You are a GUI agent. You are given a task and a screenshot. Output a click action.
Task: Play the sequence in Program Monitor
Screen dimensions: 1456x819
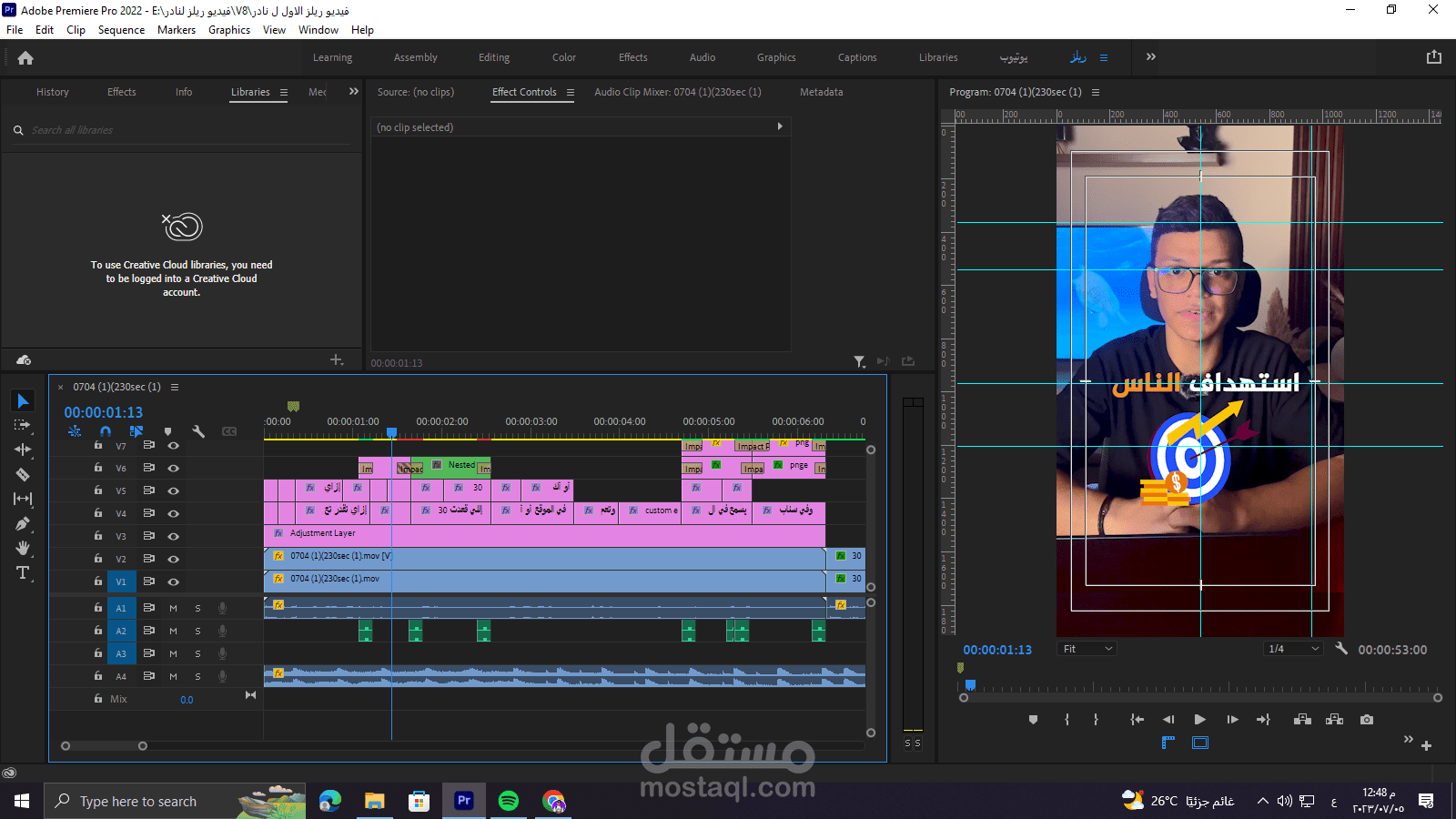[1200, 719]
